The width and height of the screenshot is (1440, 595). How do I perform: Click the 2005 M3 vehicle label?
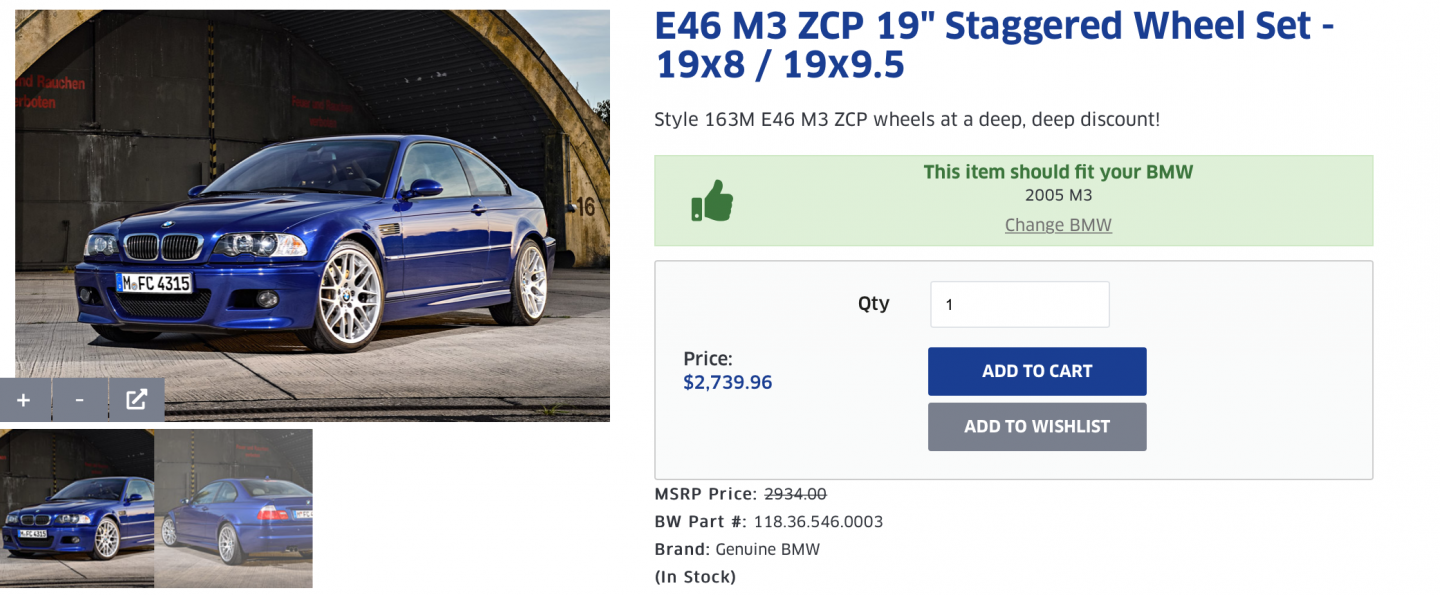coord(1058,196)
